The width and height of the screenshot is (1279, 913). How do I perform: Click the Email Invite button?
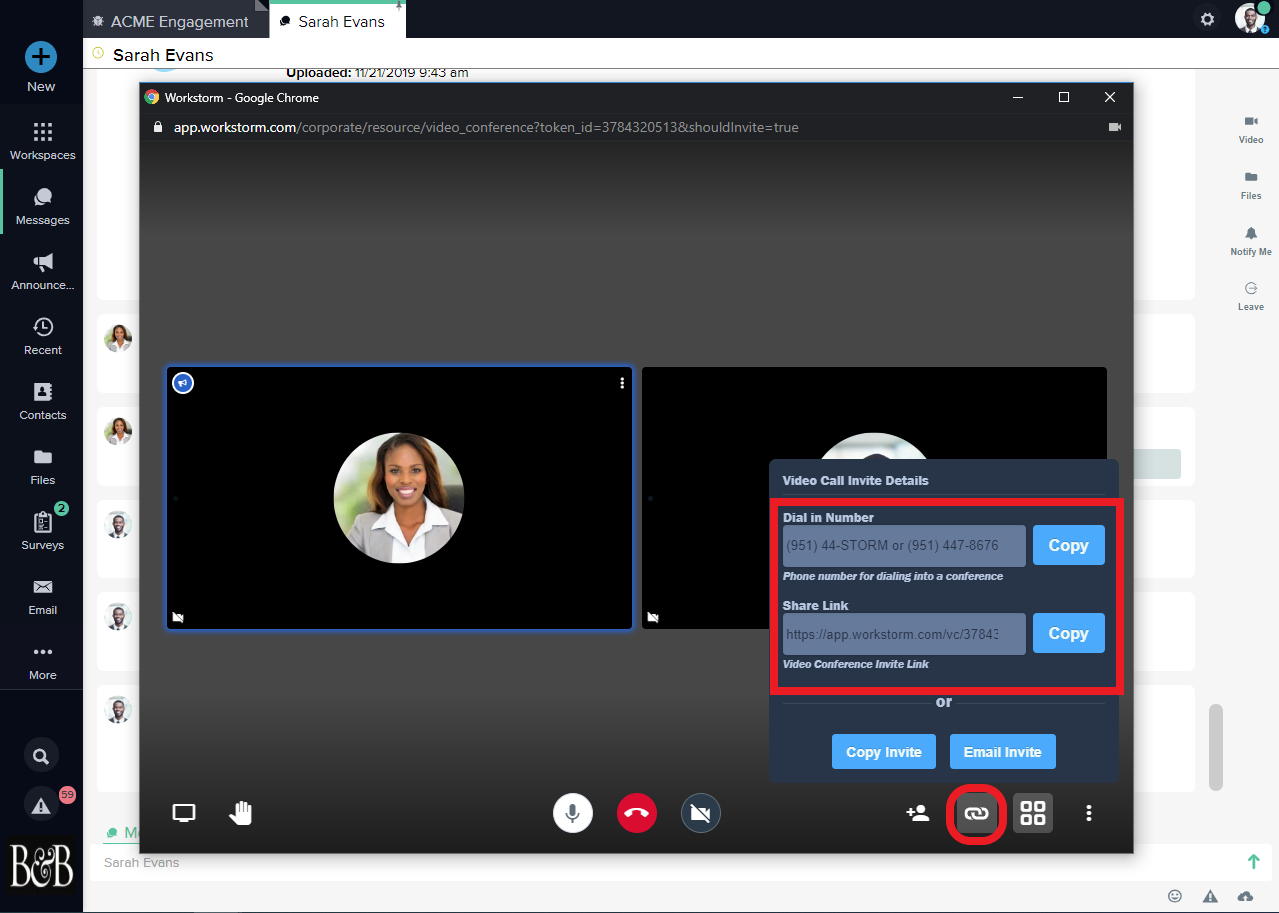click(1002, 752)
